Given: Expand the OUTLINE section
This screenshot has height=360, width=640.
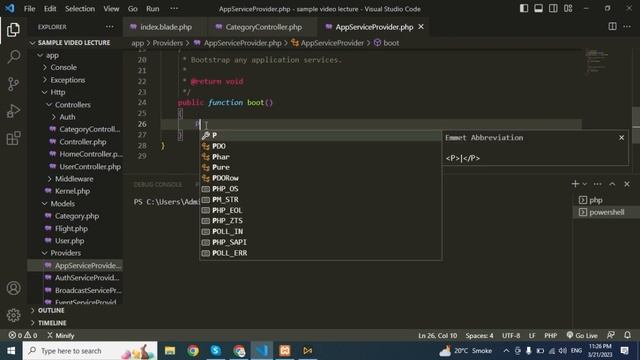Looking at the screenshot, I should 51,311.
